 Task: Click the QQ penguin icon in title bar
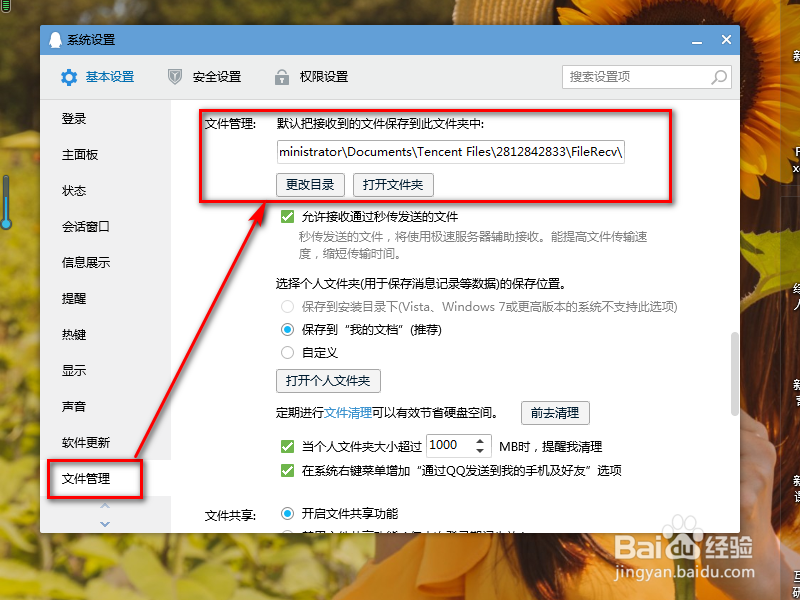coord(56,39)
